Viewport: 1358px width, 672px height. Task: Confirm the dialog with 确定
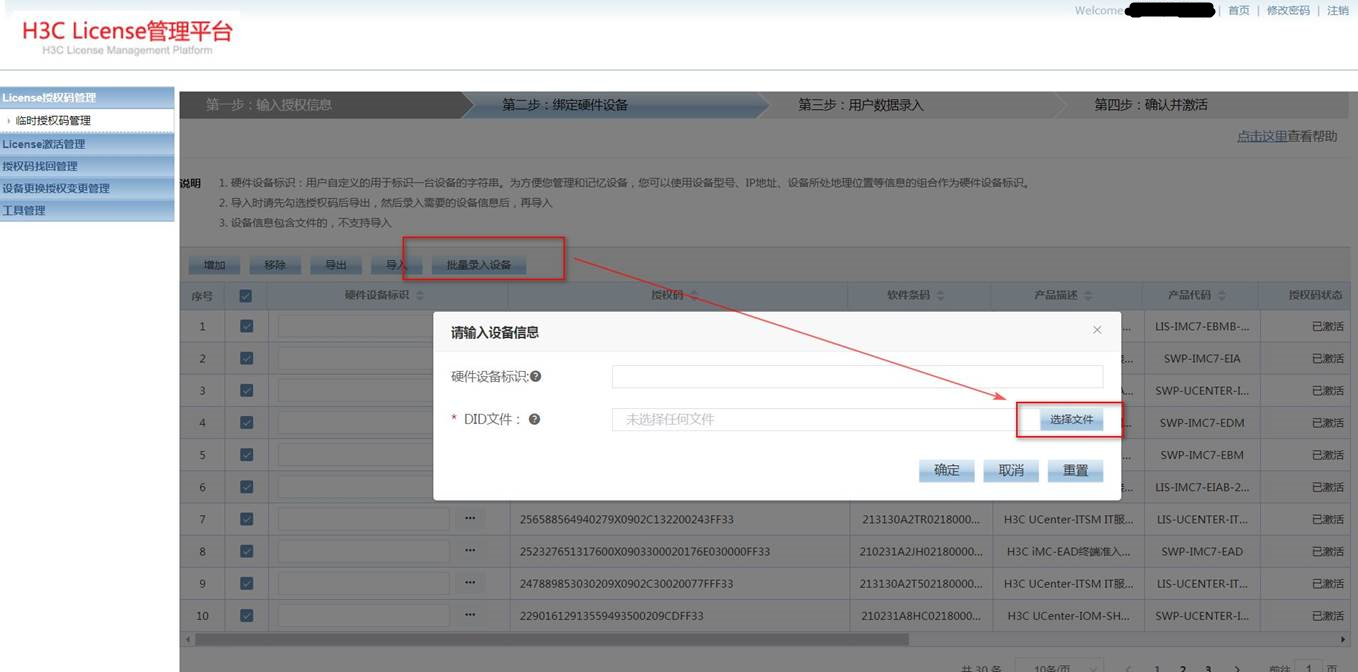click(x=947, y=470)
